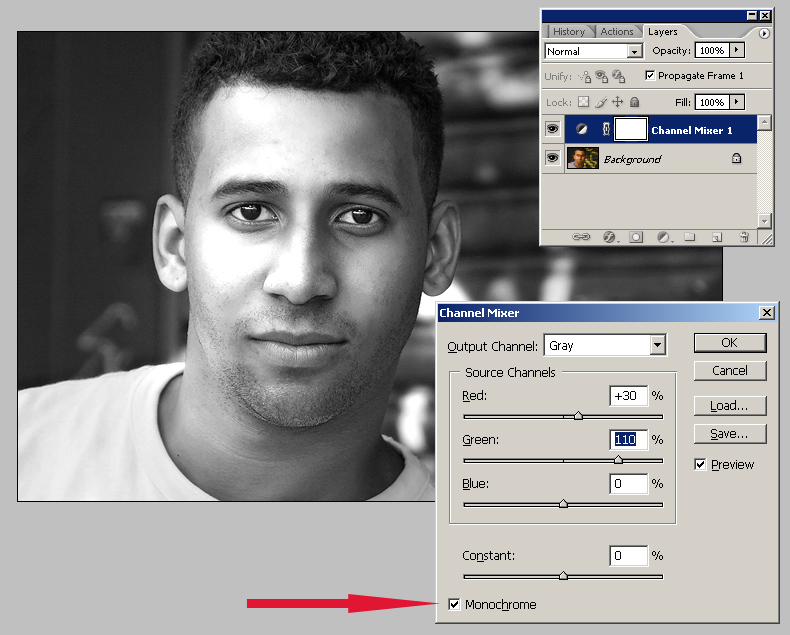This screenshot has height=635, width=790.
Task: Click Layers panel scrollbar down arrow
Action: (764, 221)
